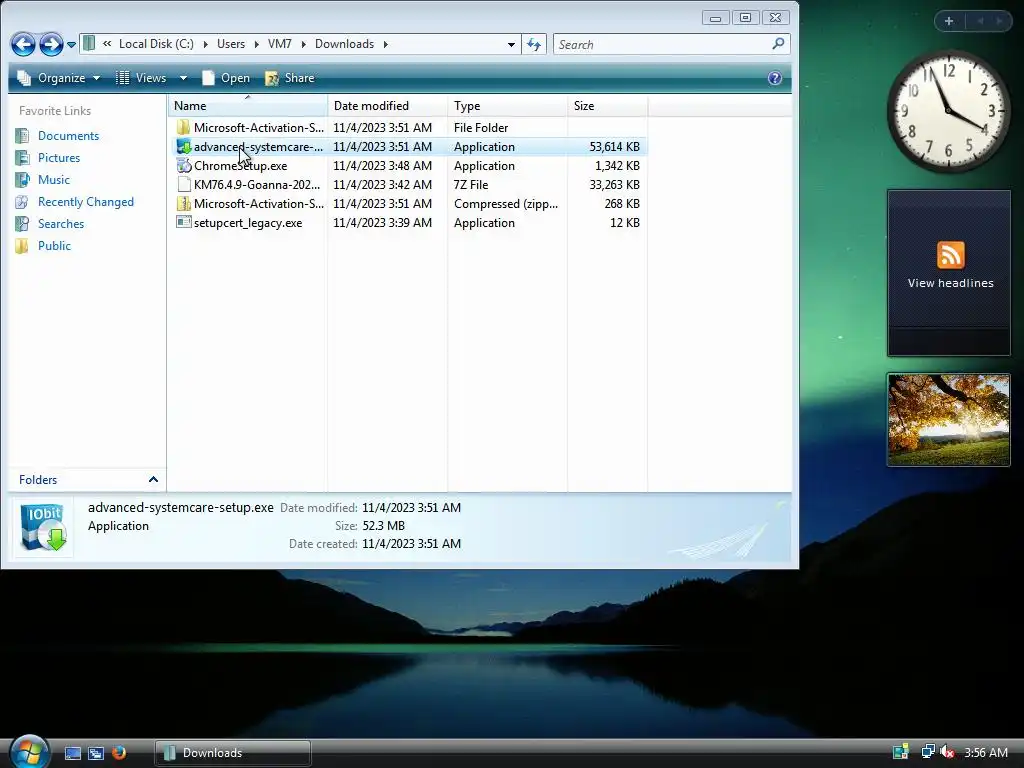Select Local Disk (C:) in address bar

(x=156, y=44)
